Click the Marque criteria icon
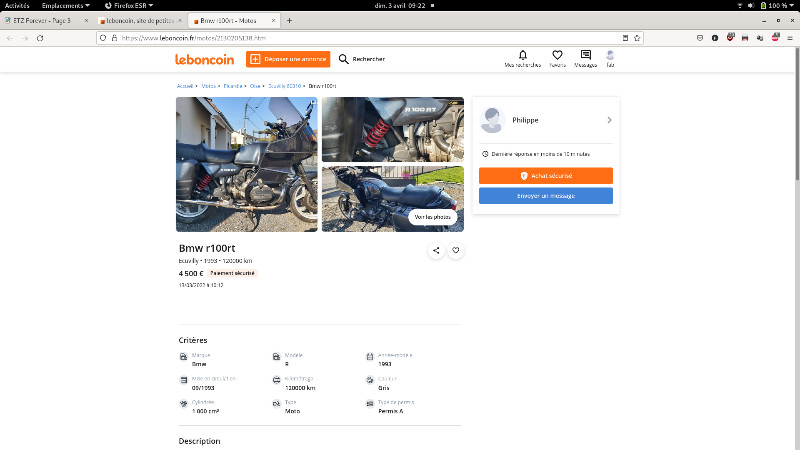This screenshot has width=800, height=450. [x=184, y=357]
